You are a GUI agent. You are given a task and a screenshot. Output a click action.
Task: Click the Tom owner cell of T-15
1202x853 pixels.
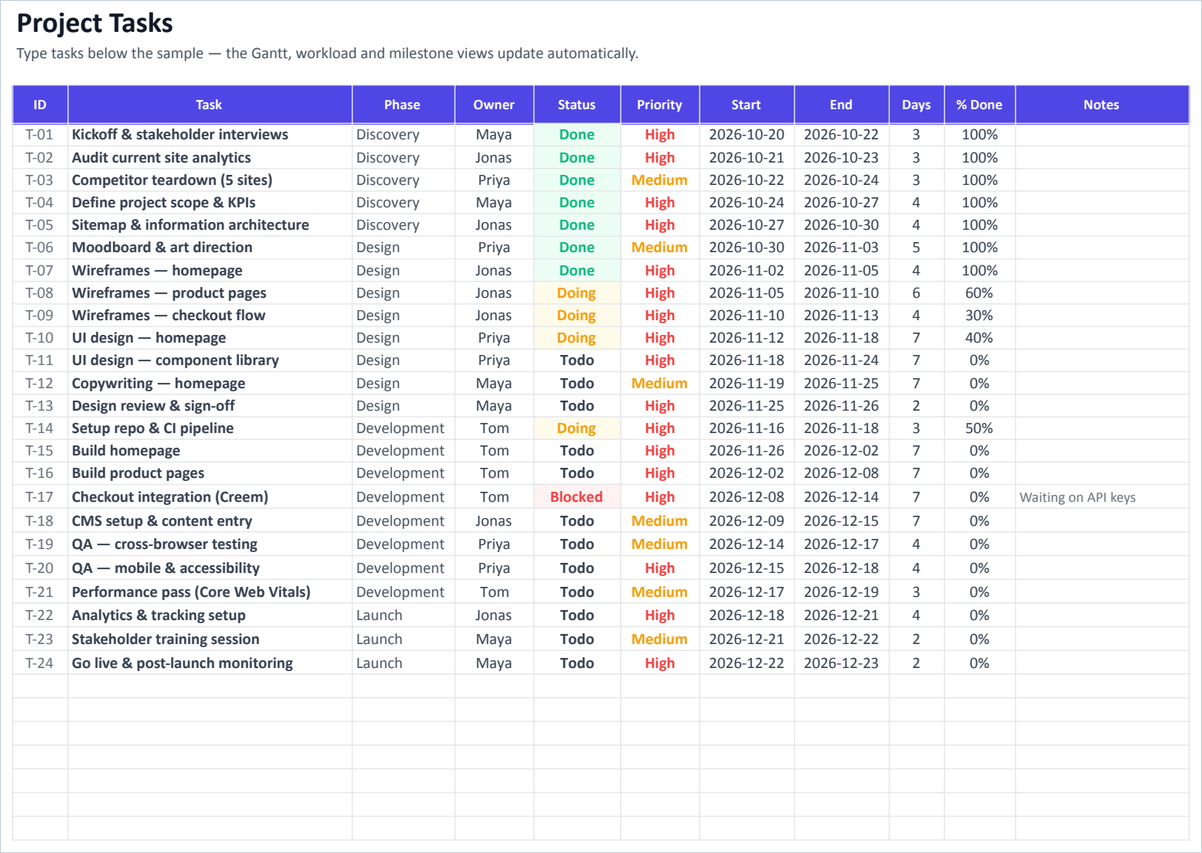coord(494,451)
